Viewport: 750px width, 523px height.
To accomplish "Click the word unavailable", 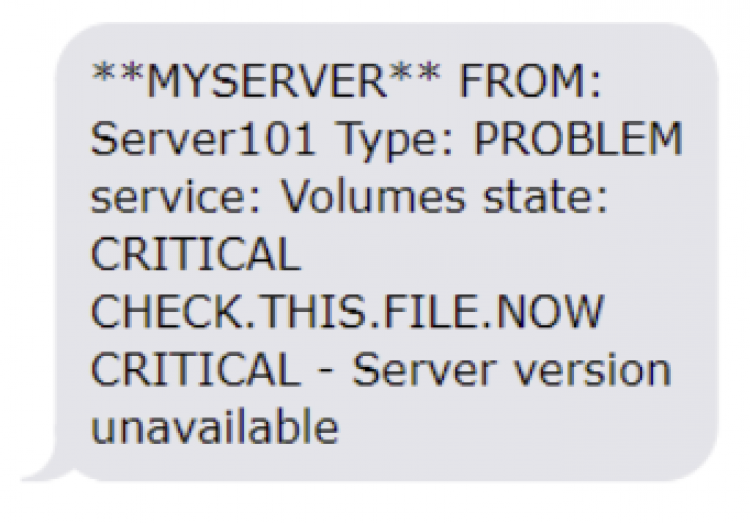I will (x=215, y=427).
